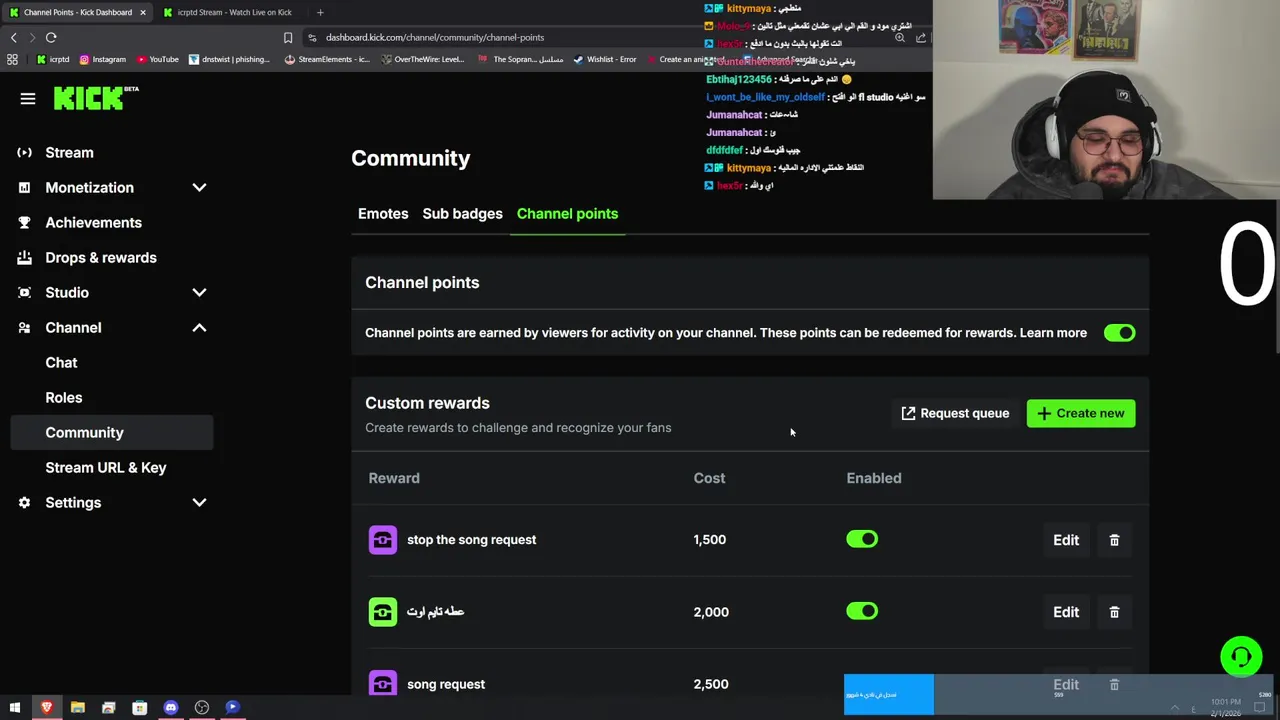1280x720 pixels.
Task: Open File Explorer from taskbar
Action: point(78,707)
